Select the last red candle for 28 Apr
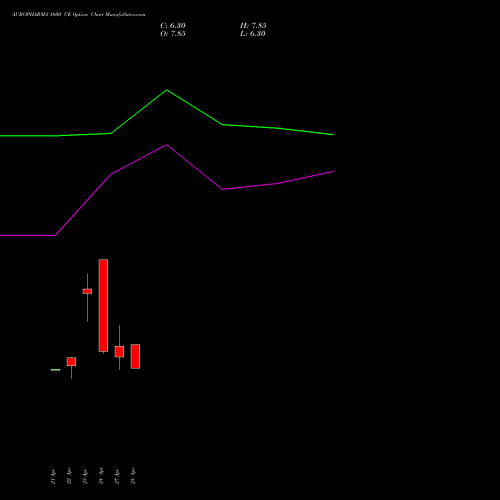This screenshot has width=500, height=500. coord(135,356)
